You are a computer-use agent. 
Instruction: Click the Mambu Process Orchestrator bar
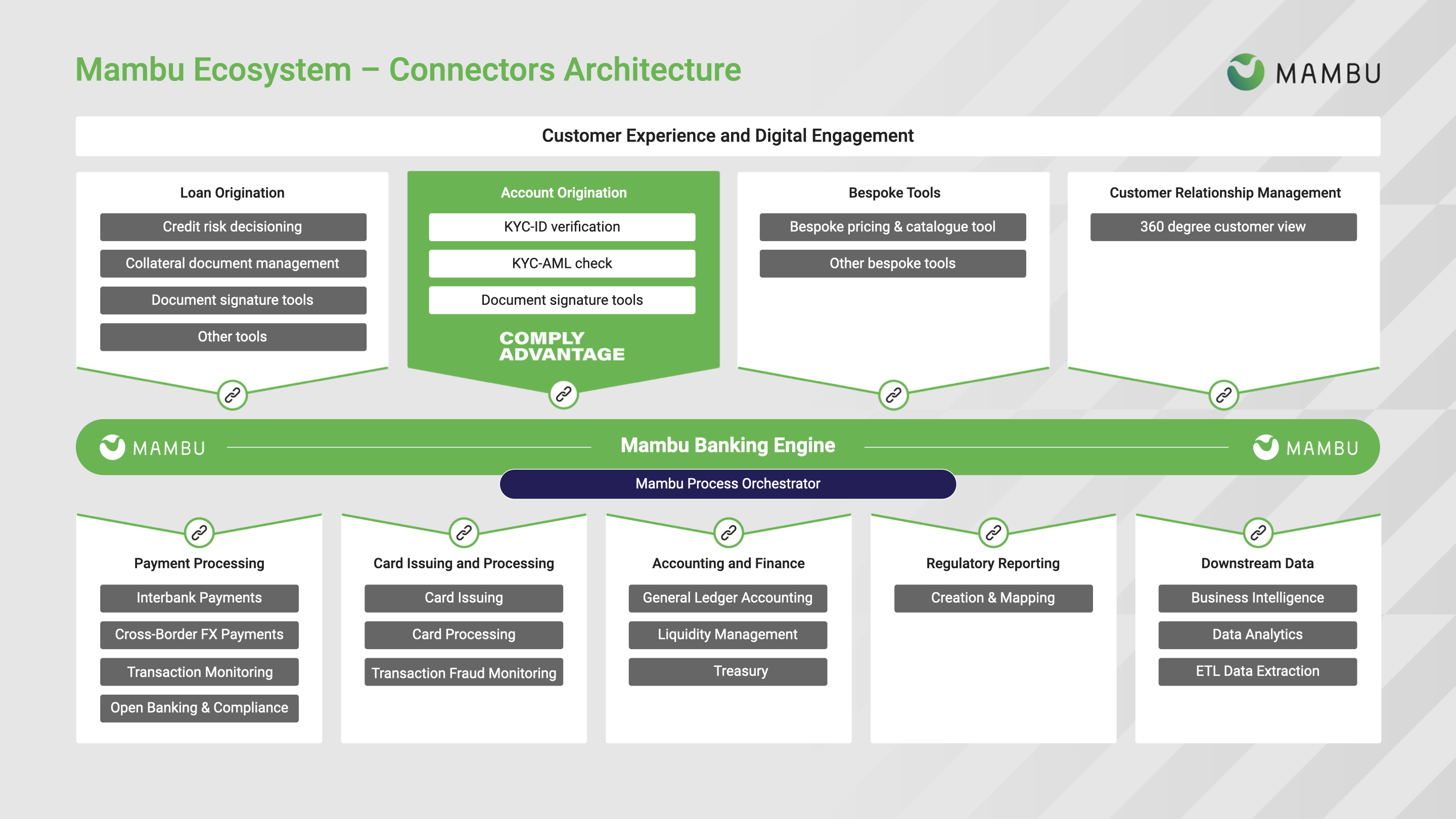[727, 483]
